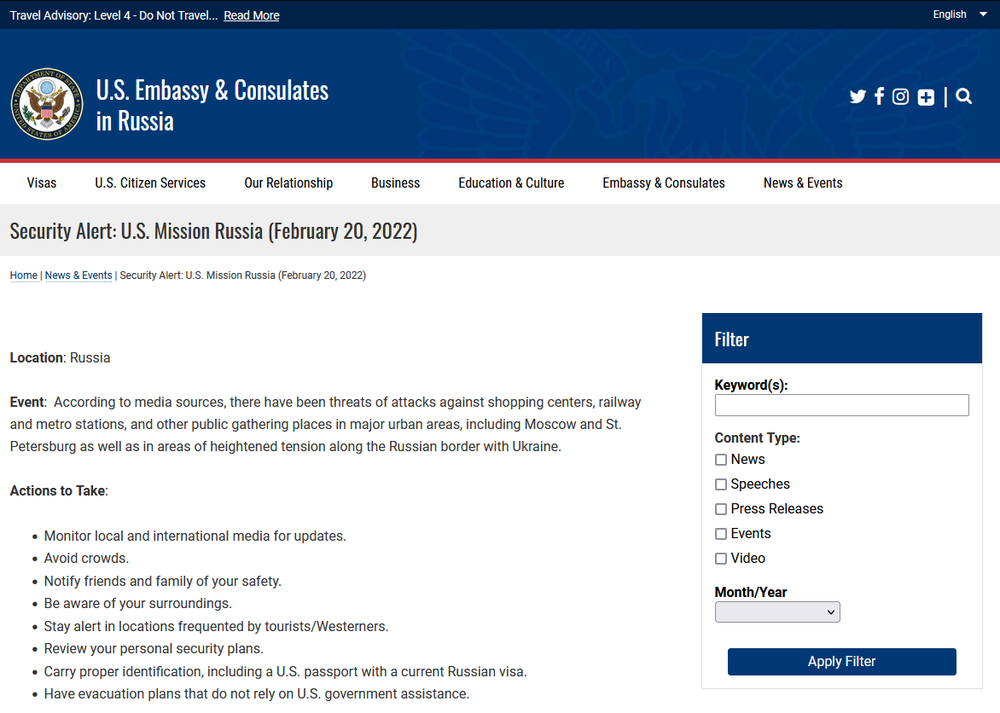Check the News content type box
This screenshot has width=1000, height=713.
coord(721,460)
